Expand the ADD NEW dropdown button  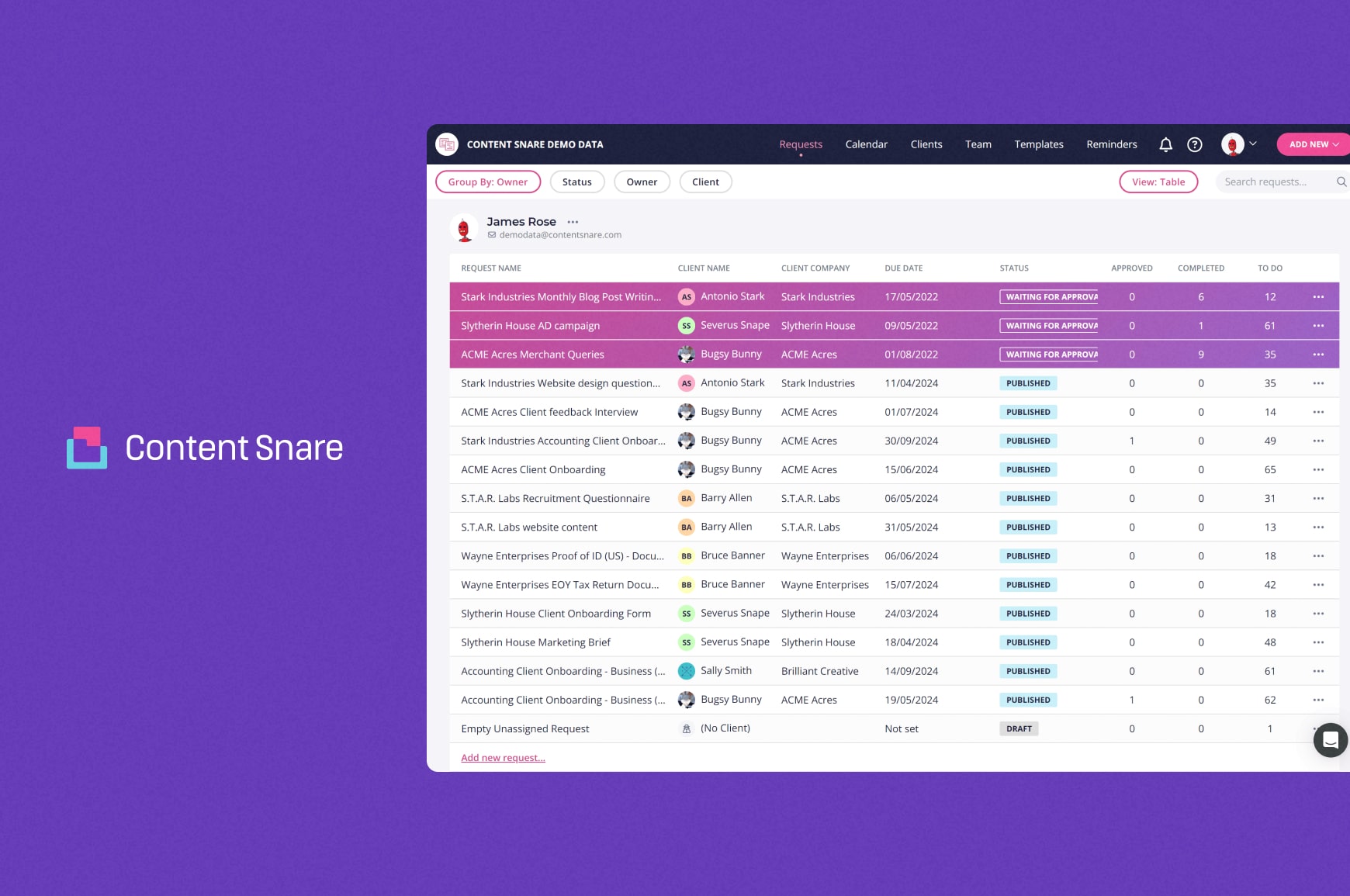[x=1314, y=144]
